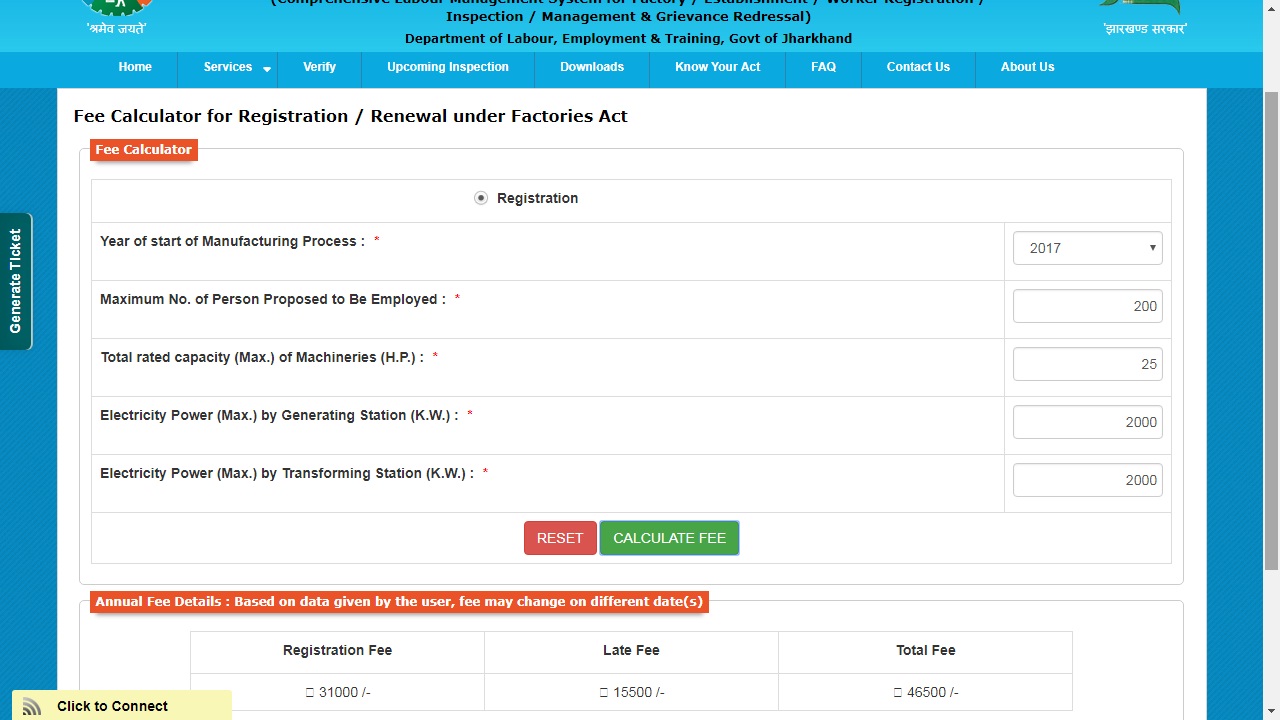Viewport: 1280px width, 720px height.
Task: Open the Upcoming Inspection page
Action: [447, 67]
